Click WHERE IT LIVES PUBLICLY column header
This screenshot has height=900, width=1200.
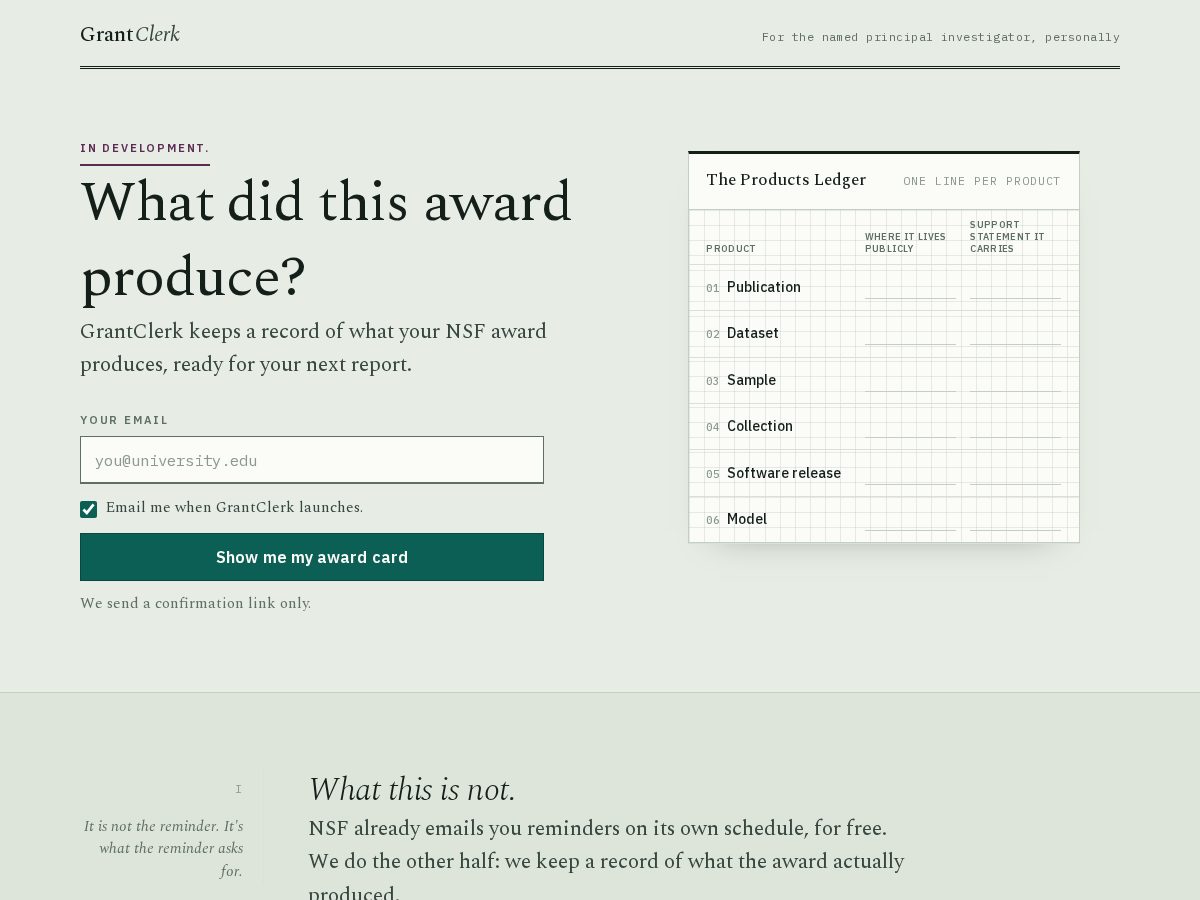click(x=905, y=242)
